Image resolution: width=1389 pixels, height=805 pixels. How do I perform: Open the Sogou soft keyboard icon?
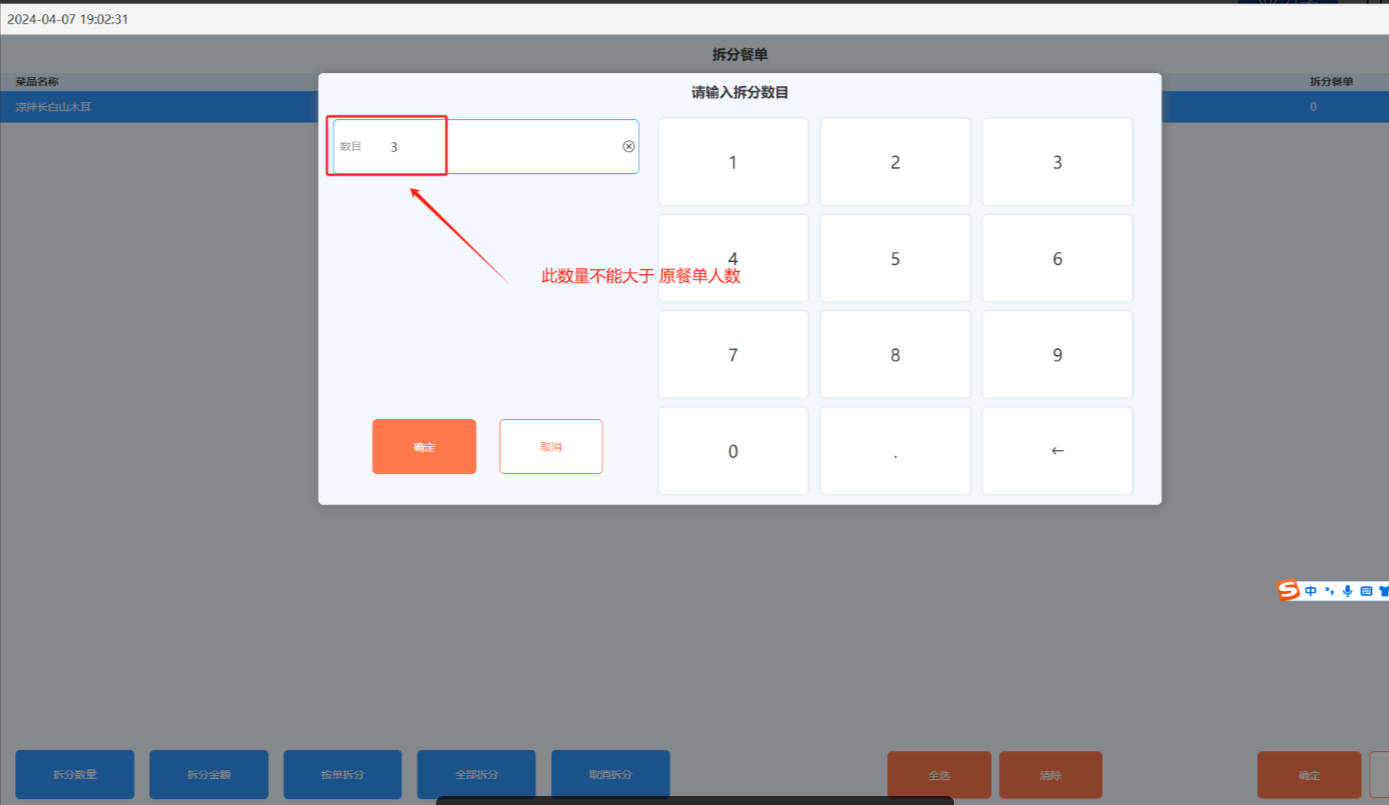[x=1366, y=591]
